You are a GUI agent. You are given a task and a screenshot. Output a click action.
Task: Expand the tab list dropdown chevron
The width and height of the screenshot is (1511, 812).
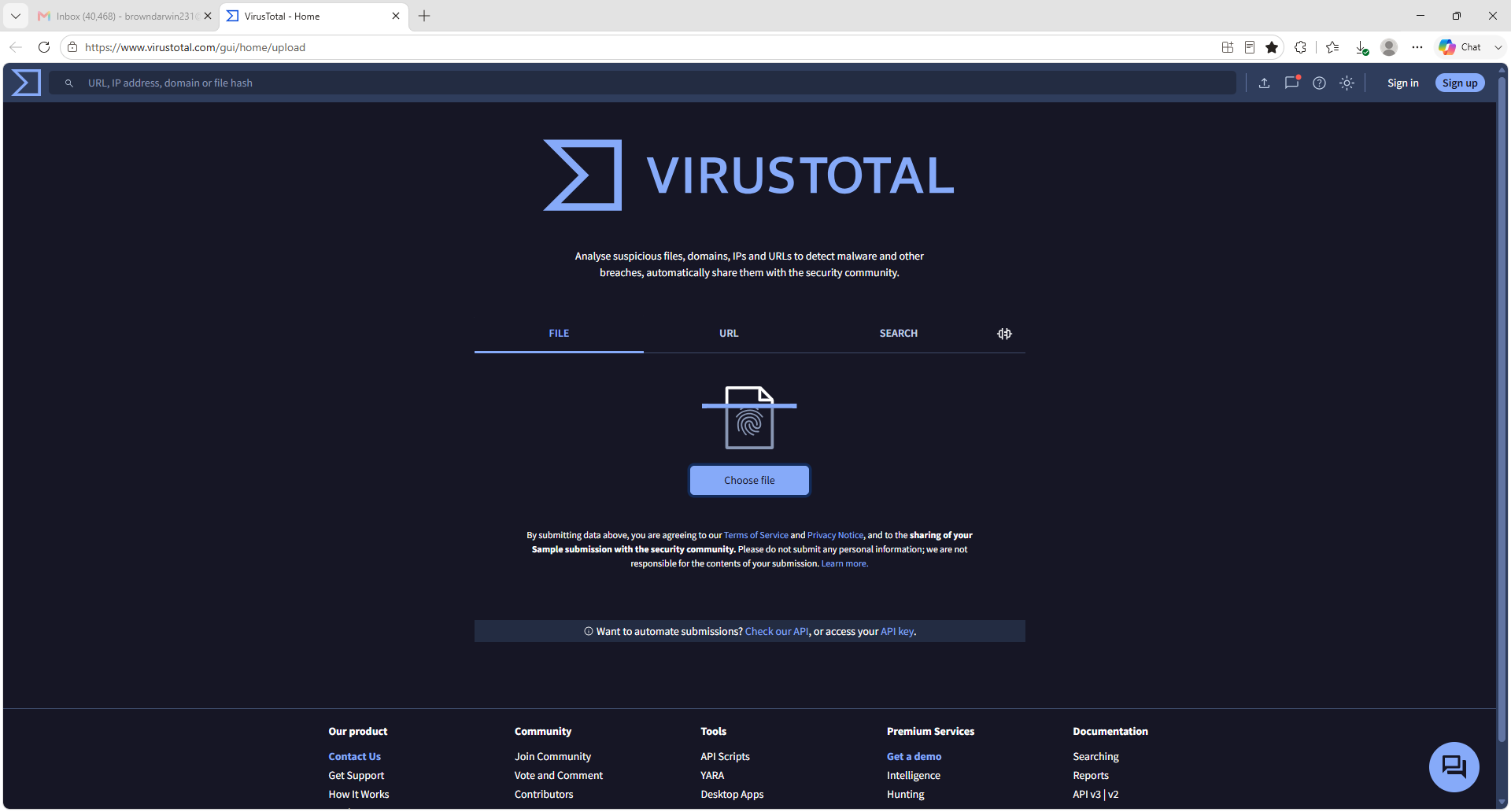tap(15, 16)
